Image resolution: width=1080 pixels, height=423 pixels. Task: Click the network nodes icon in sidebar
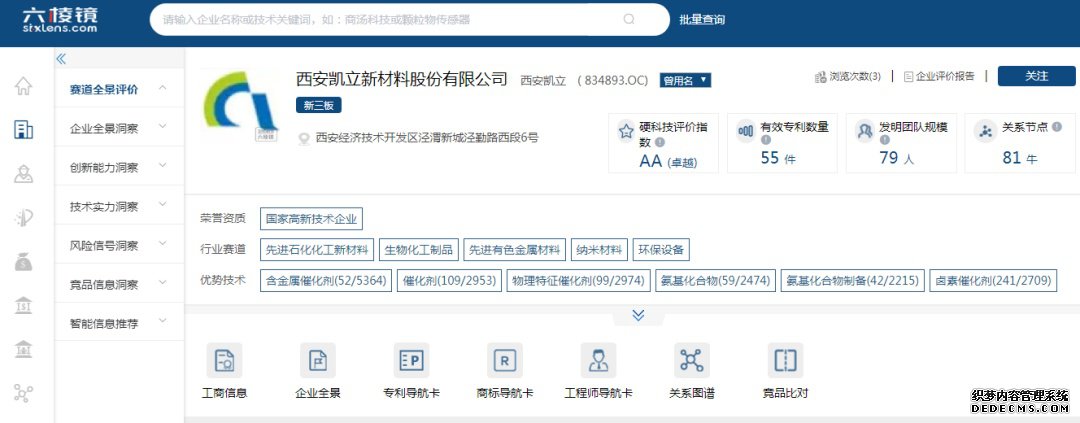(23, 393)
